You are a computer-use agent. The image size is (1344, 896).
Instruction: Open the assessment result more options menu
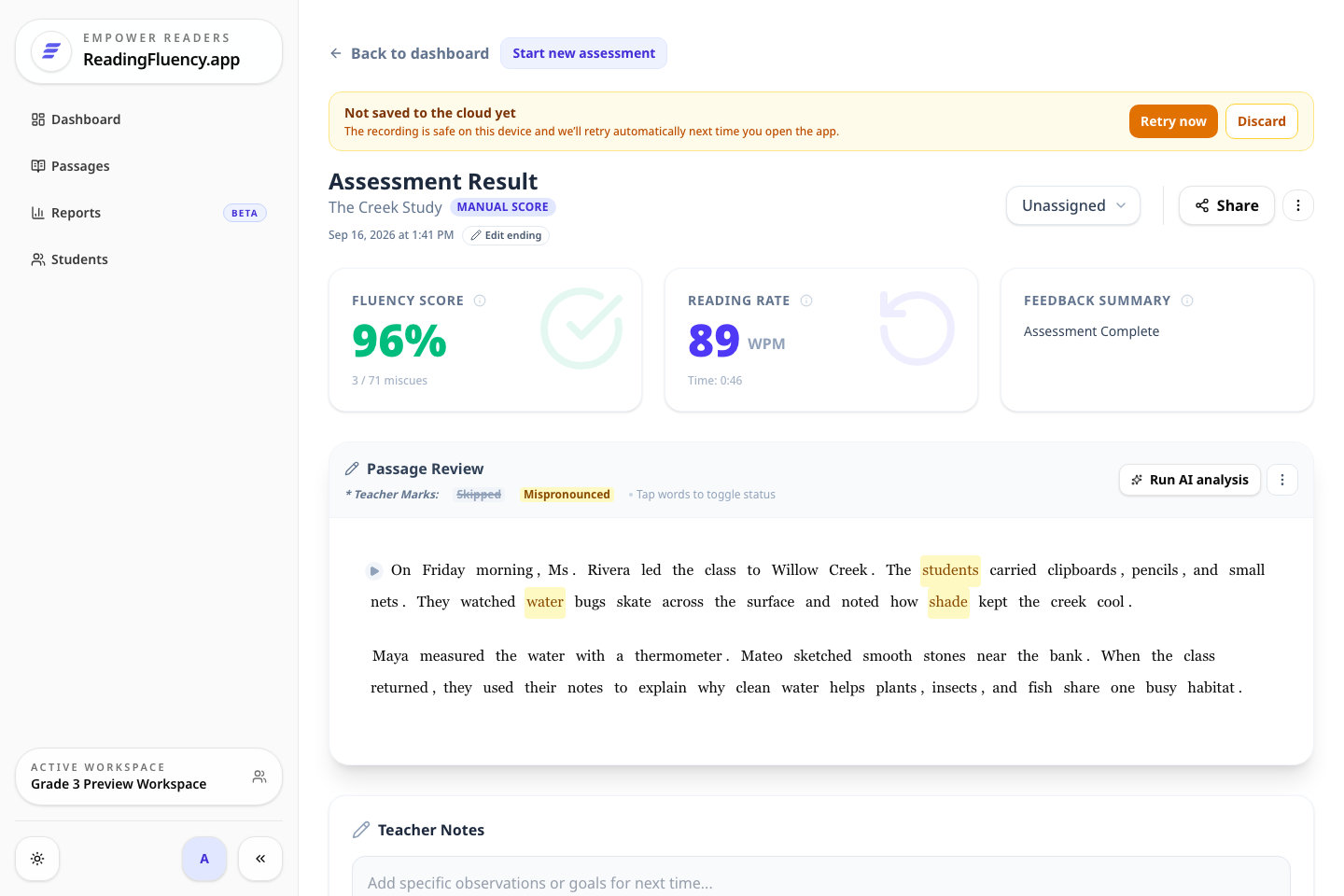click(1298, 205)
